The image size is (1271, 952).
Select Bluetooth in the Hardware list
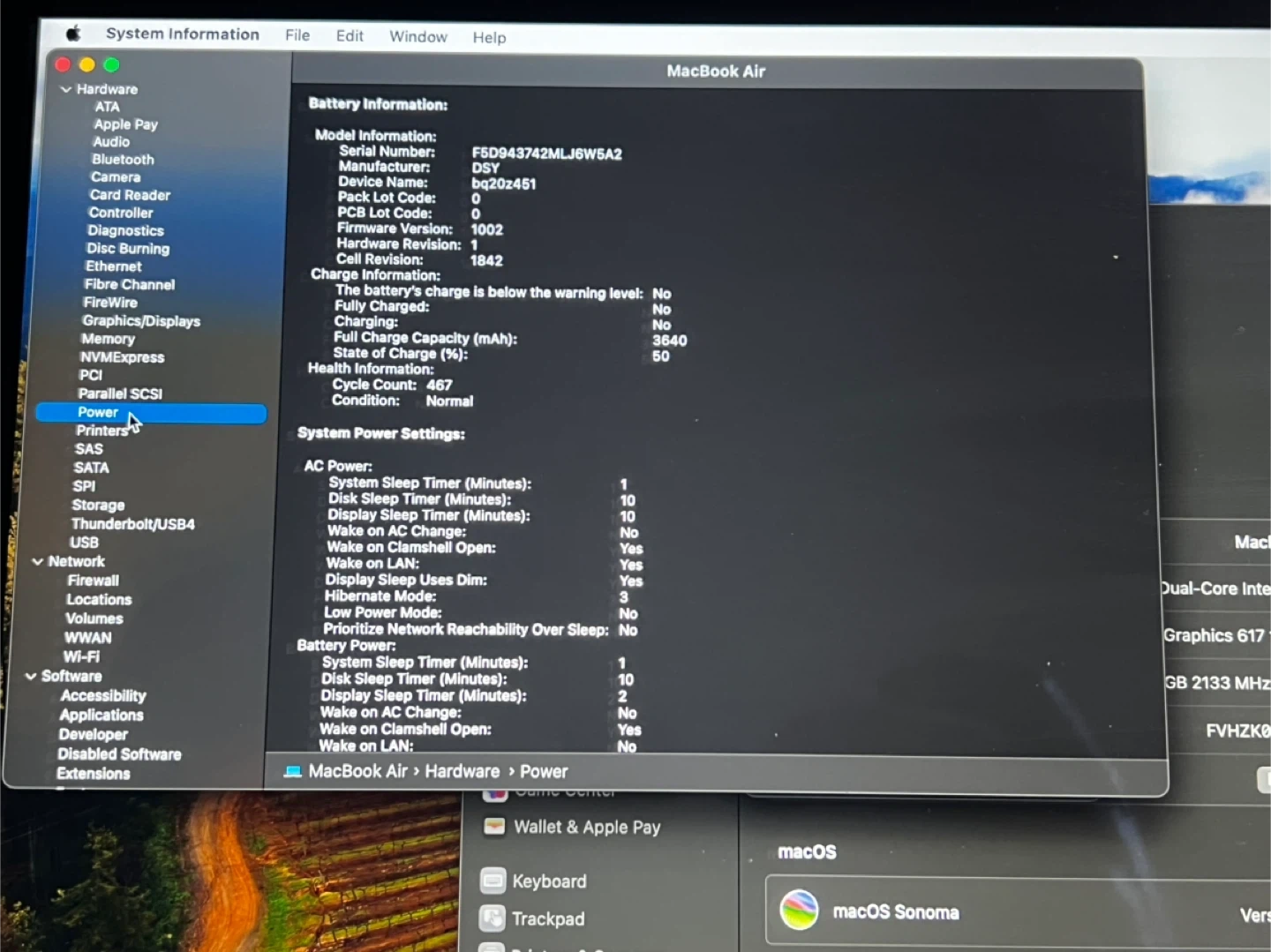pos(123,160)
